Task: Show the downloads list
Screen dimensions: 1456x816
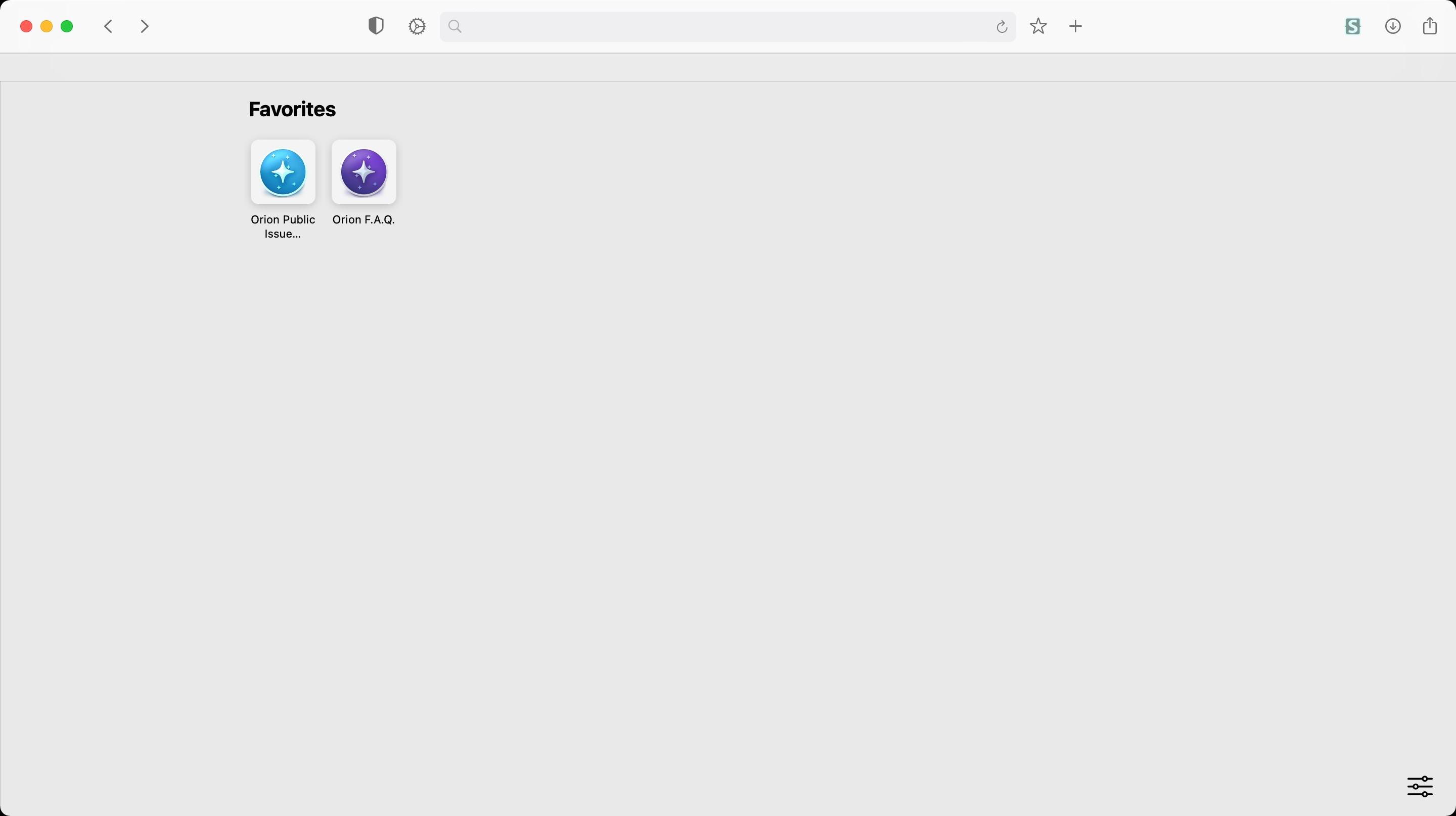Action: (x=1393, y=26)
